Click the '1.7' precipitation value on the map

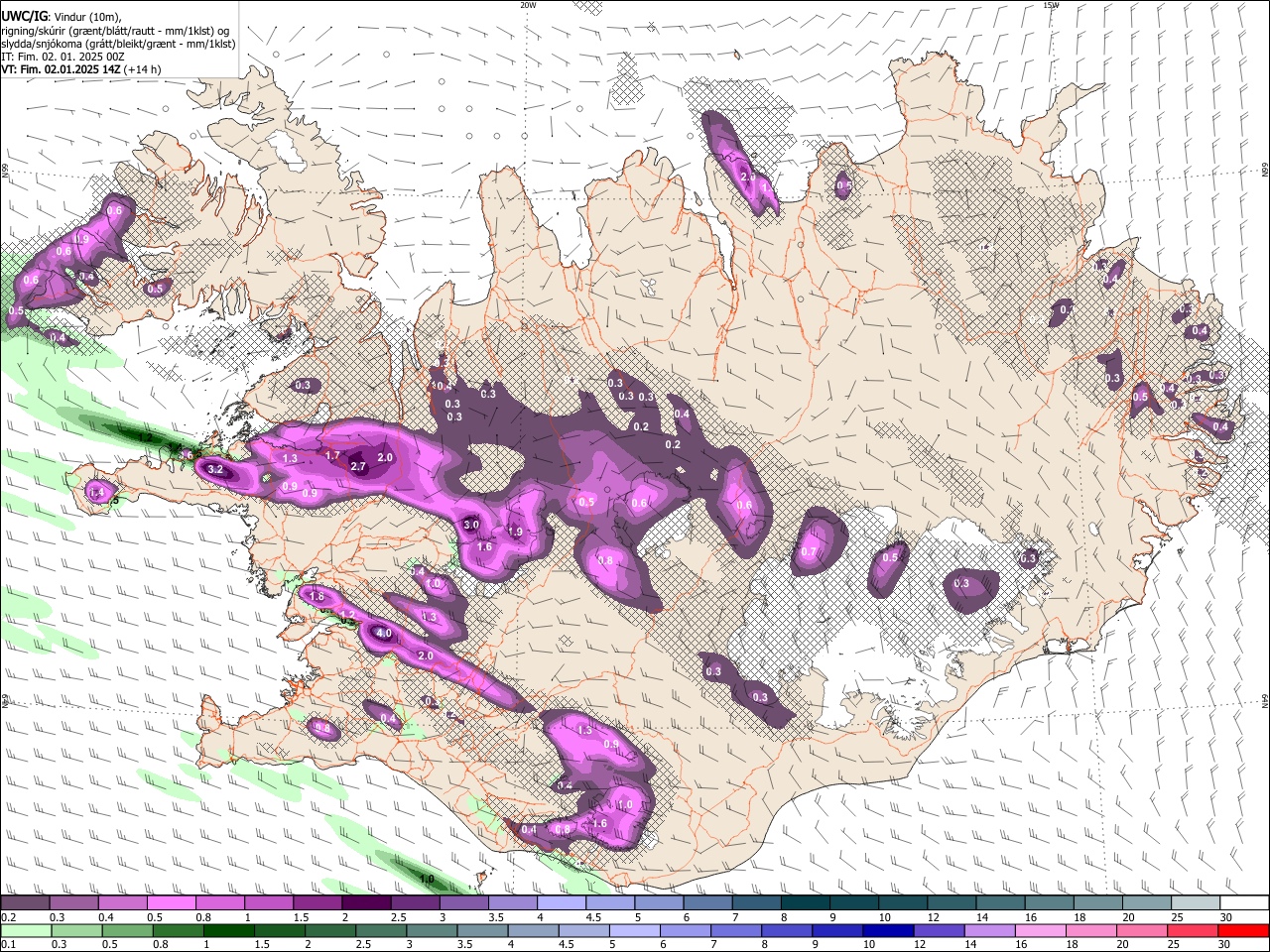point(333,455)
